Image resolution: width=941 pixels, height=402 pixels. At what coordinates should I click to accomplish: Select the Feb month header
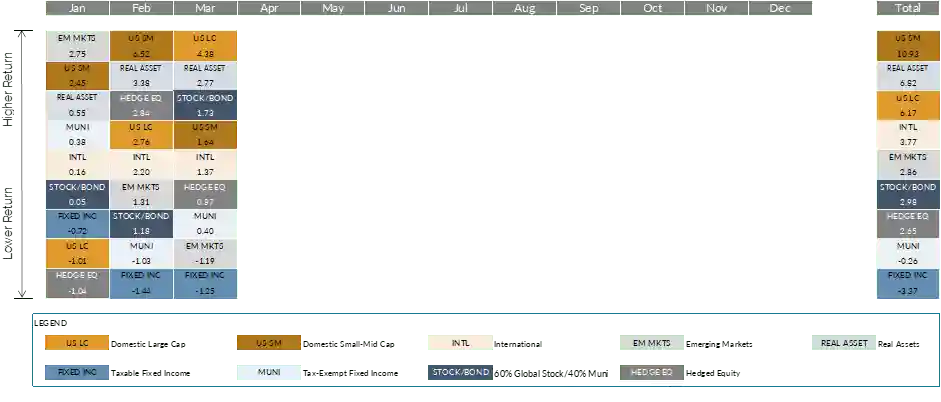pyautogui.click(x=142, y=8)
